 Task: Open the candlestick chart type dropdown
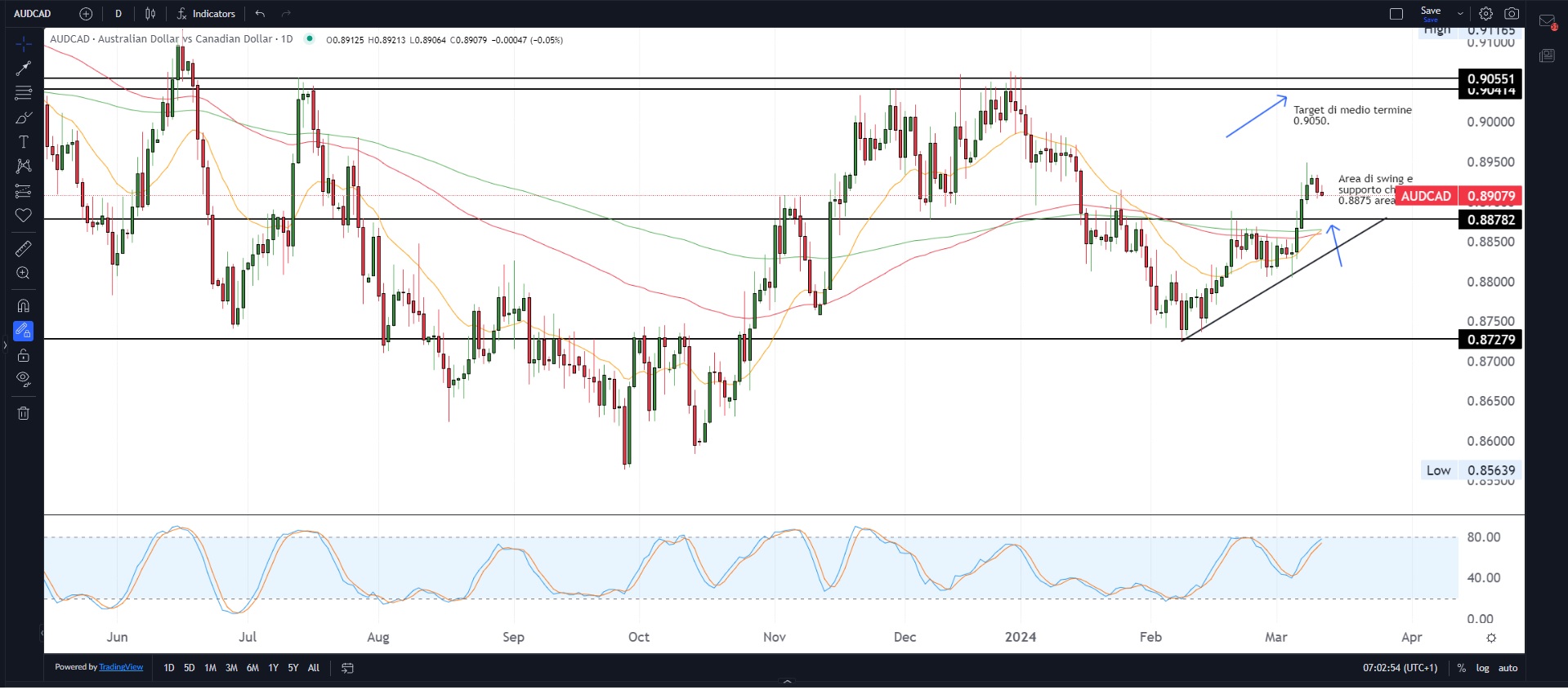(150, 14)
